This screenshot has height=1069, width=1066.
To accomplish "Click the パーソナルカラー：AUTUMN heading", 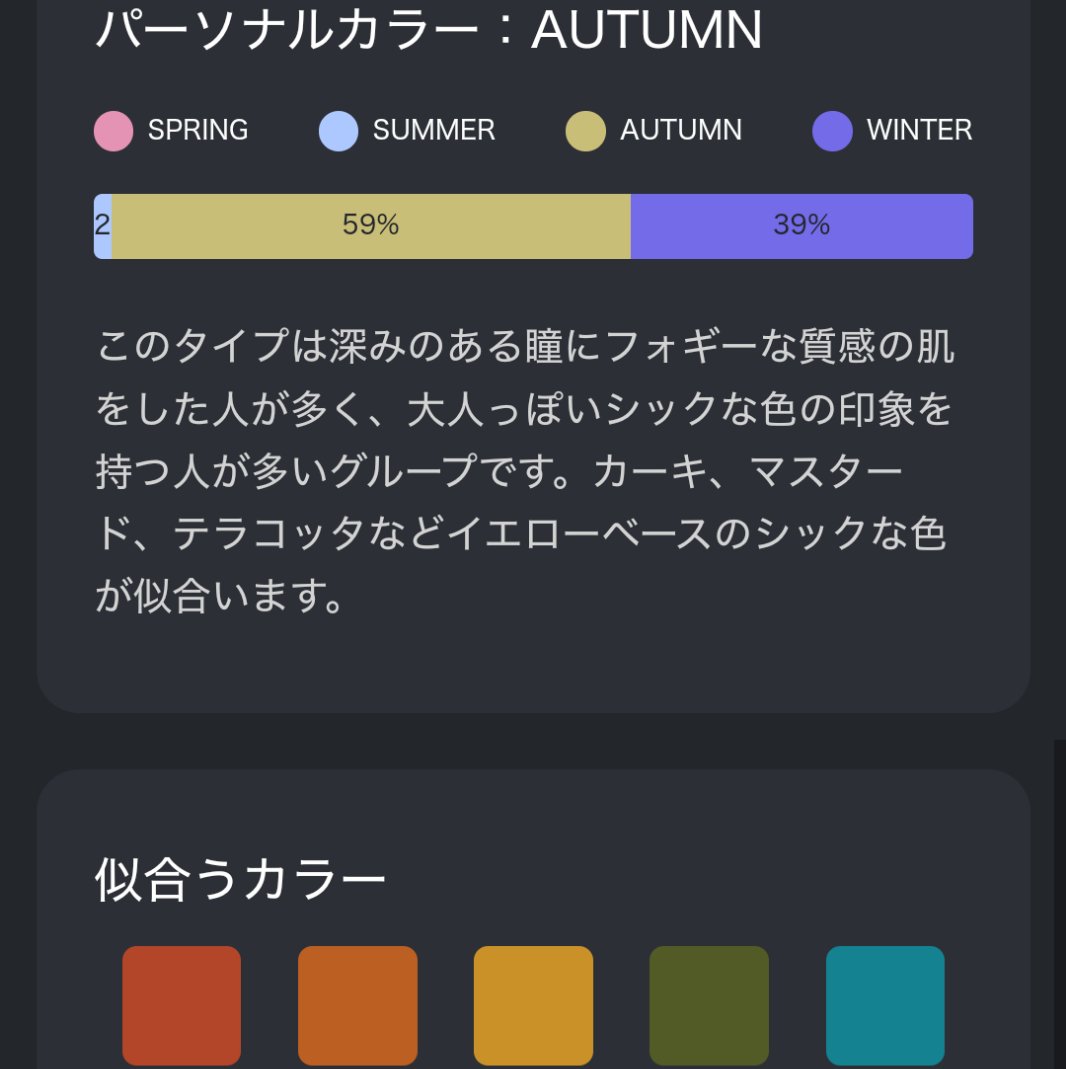I will click(428, 31).
